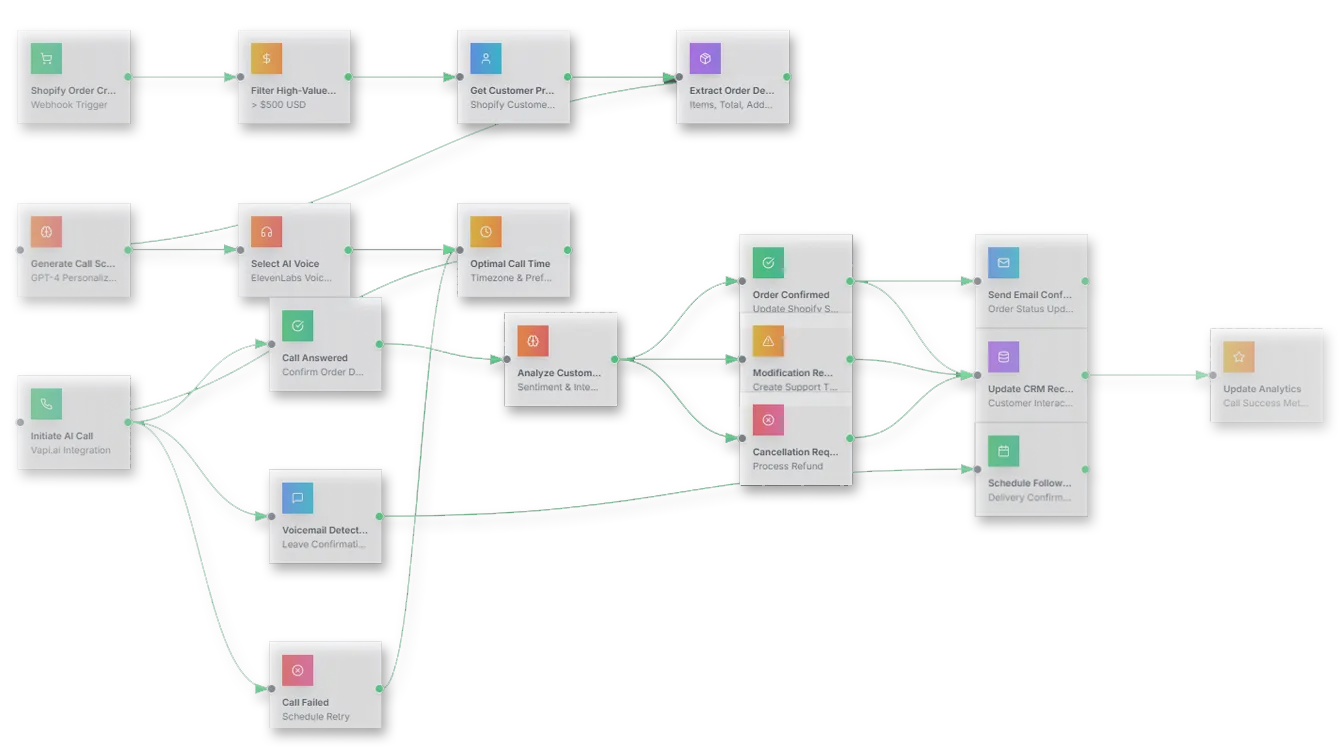Open the email icon on Send Email Confirmation
This screenshot has height=756, width=1339.
click(x=1002, y=262)
